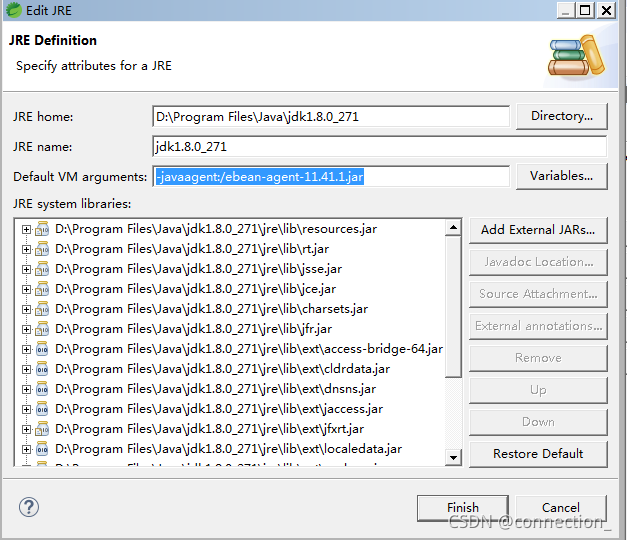This screenshot has width=627, height=540.
Task: Click the Restore Default button
Action: click(x=538, y=454)
